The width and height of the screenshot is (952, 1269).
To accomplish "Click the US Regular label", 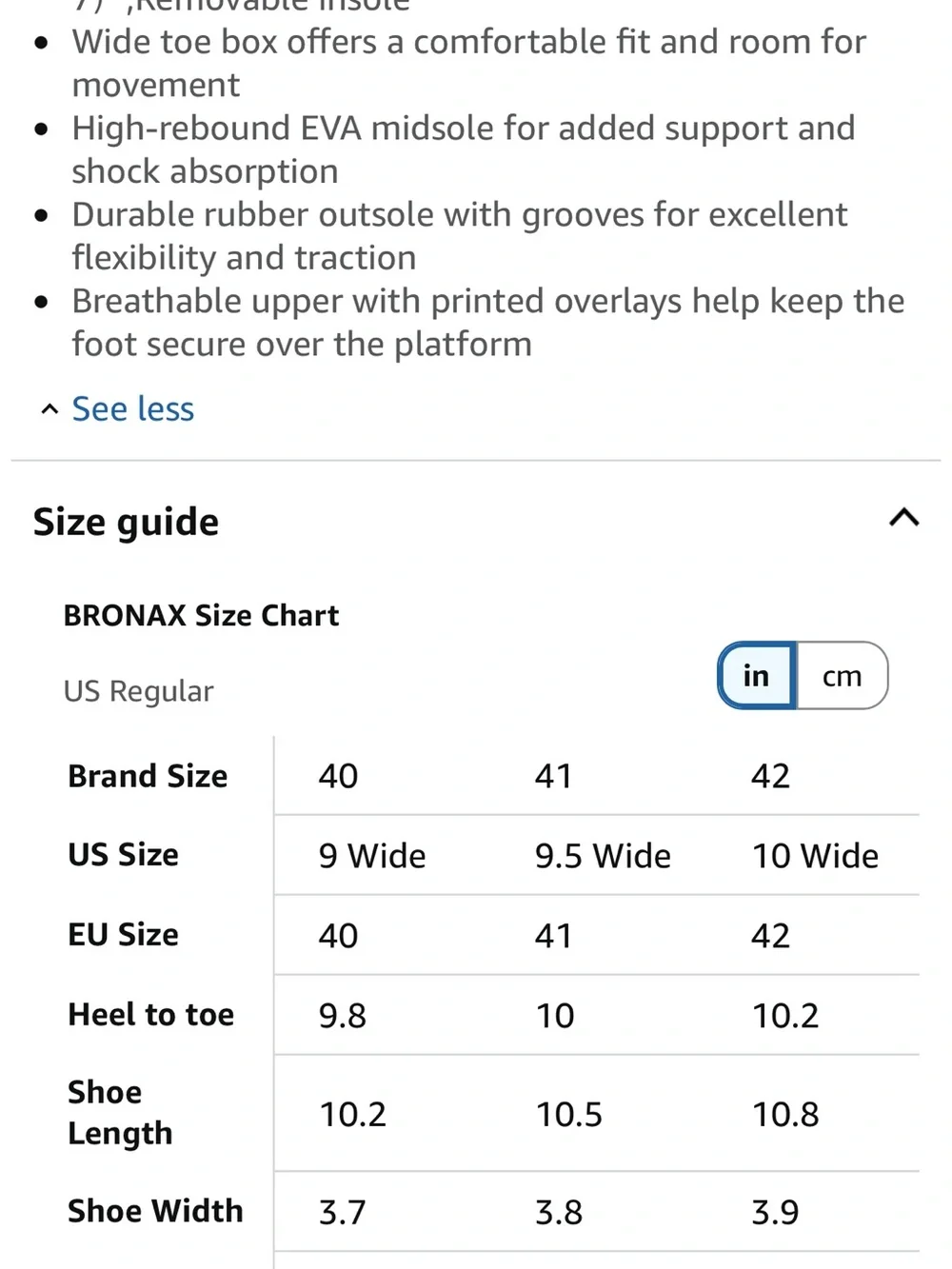I will pos(139,691).
